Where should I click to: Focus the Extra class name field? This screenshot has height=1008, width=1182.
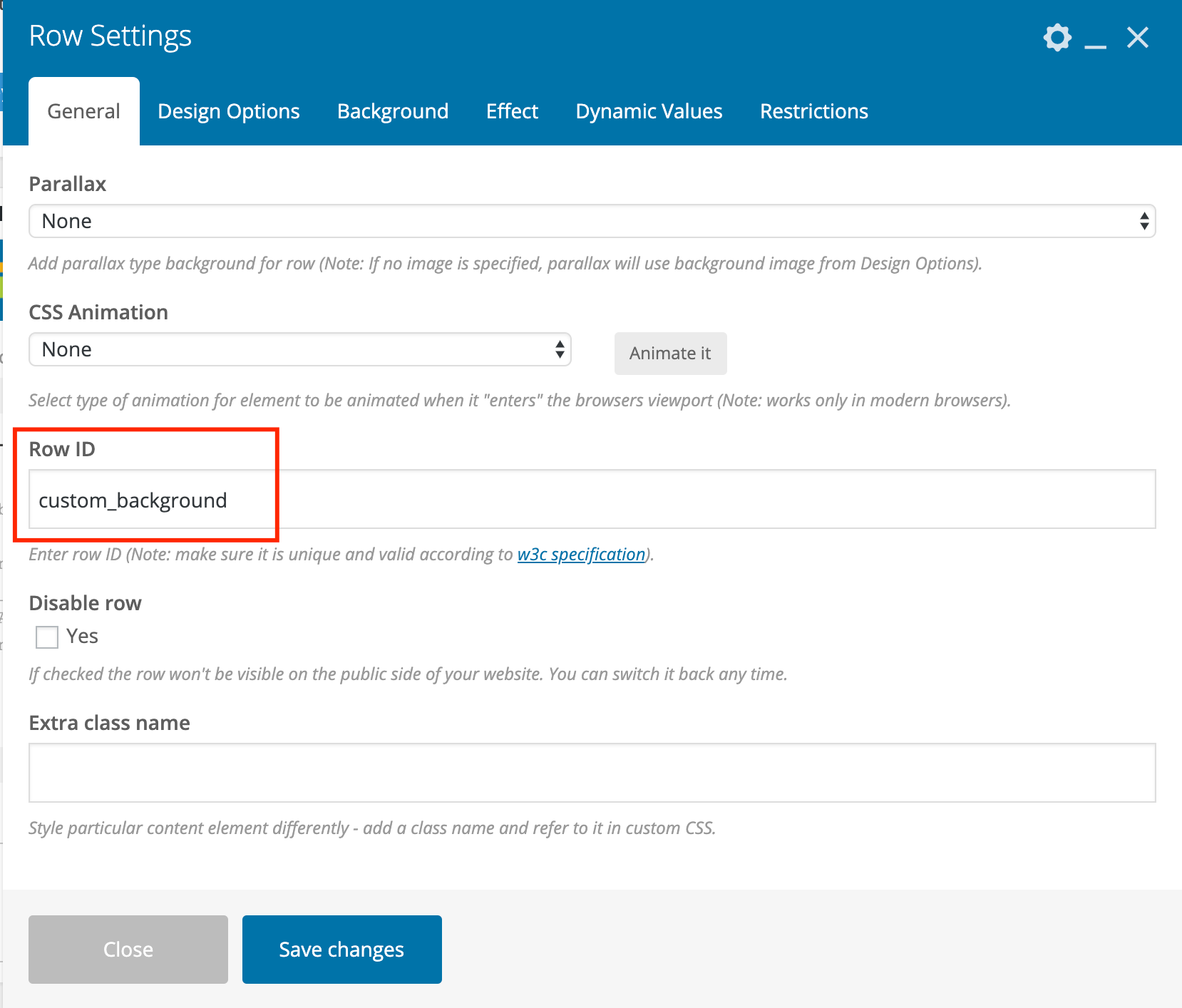[591, 773]
